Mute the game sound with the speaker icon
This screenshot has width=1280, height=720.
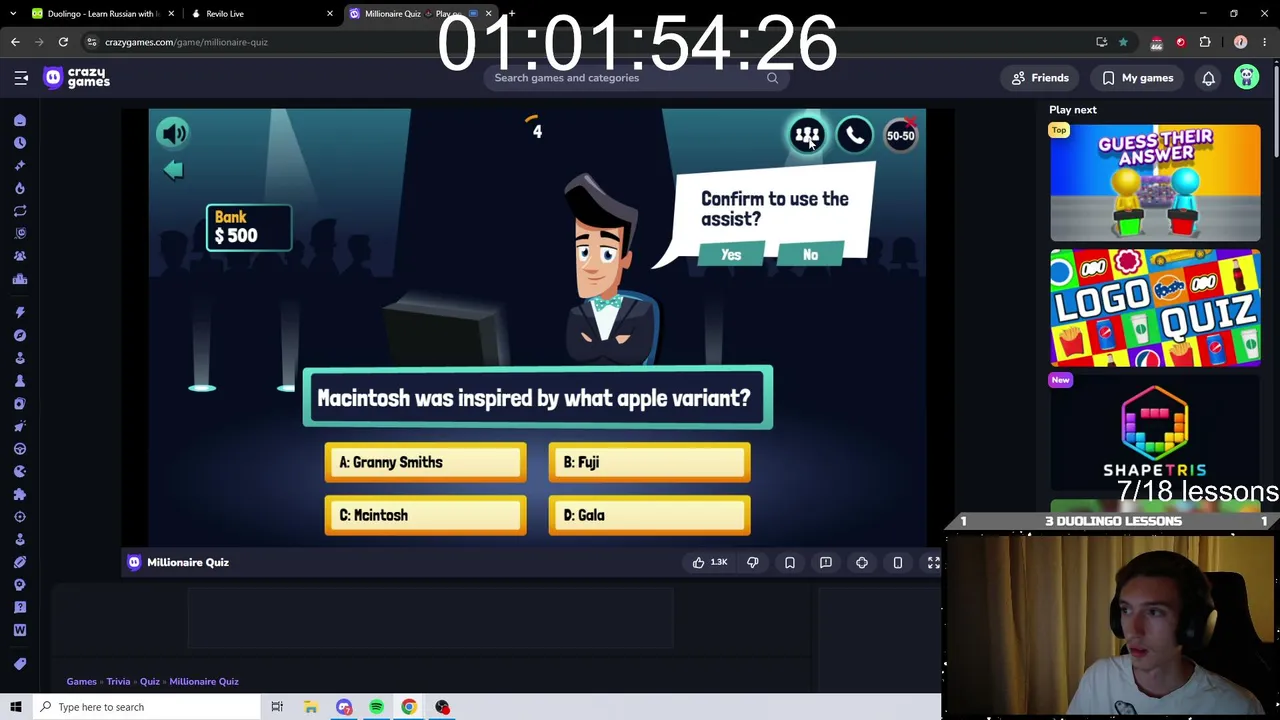coord(173,133)
